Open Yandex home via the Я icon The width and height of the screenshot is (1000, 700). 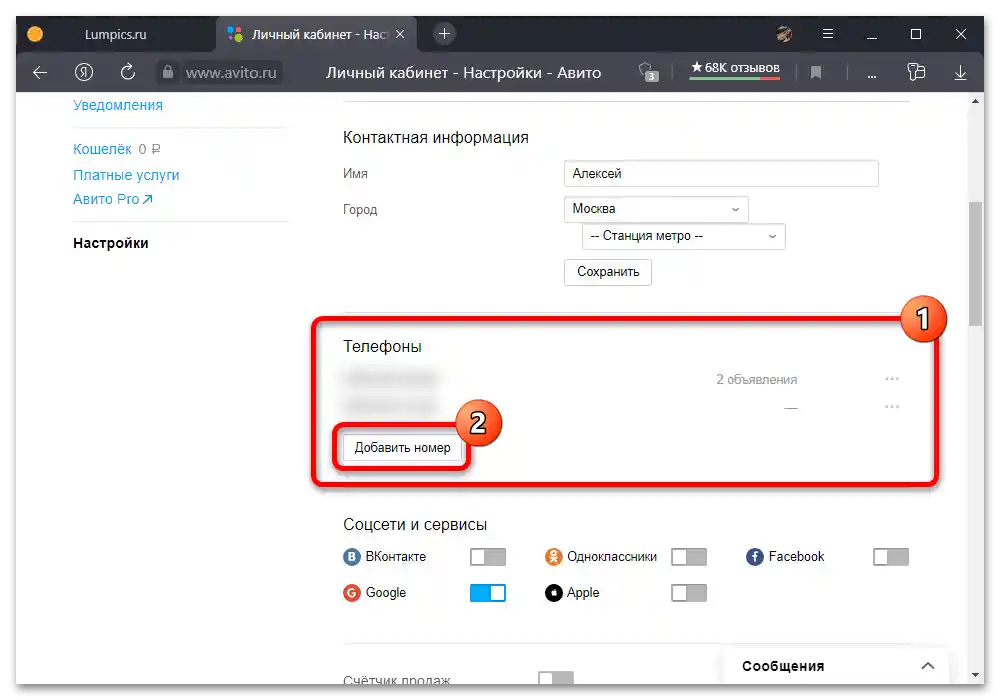tap(84, 72)
